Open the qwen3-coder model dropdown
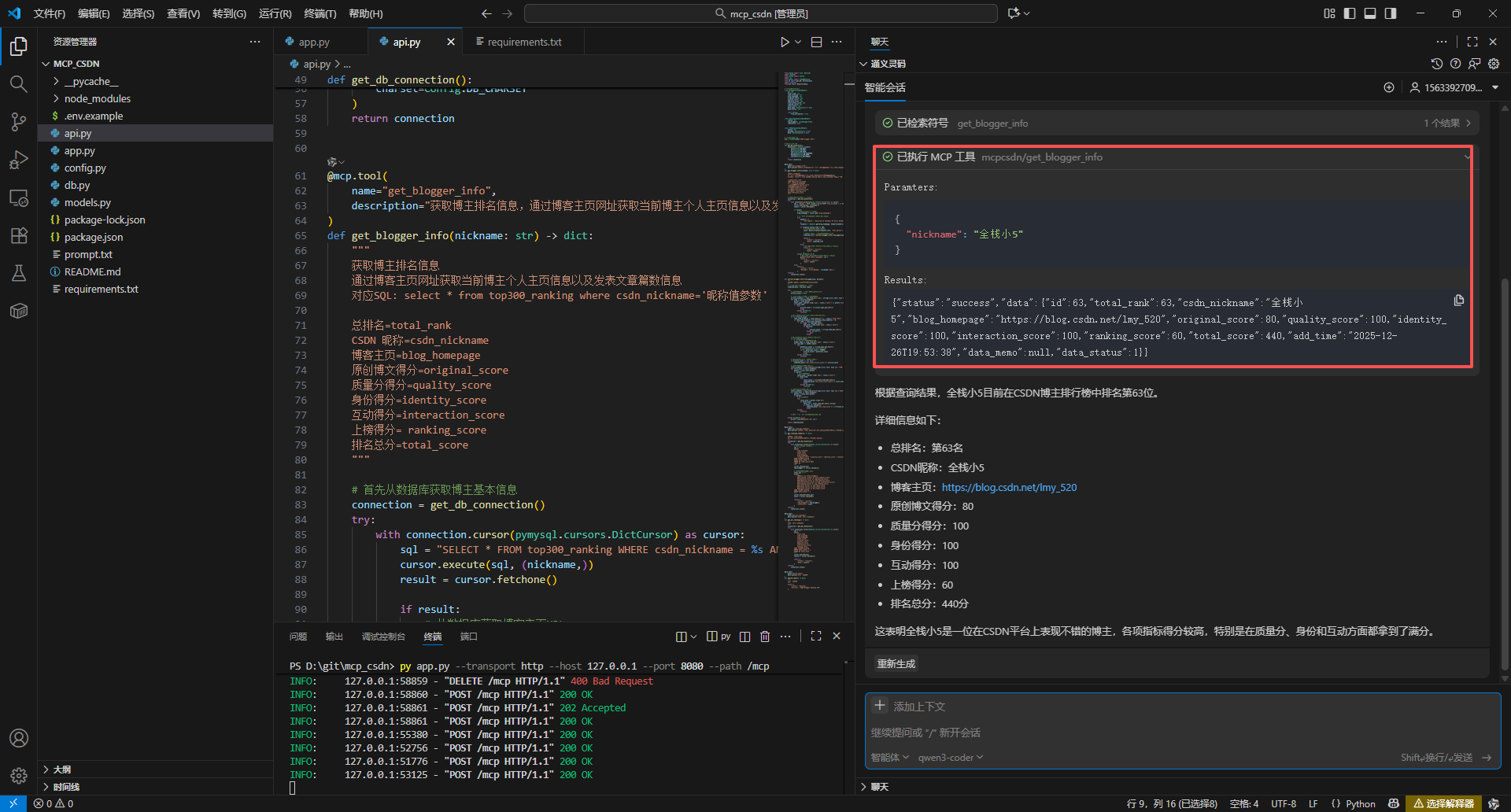 pos(950,758)
